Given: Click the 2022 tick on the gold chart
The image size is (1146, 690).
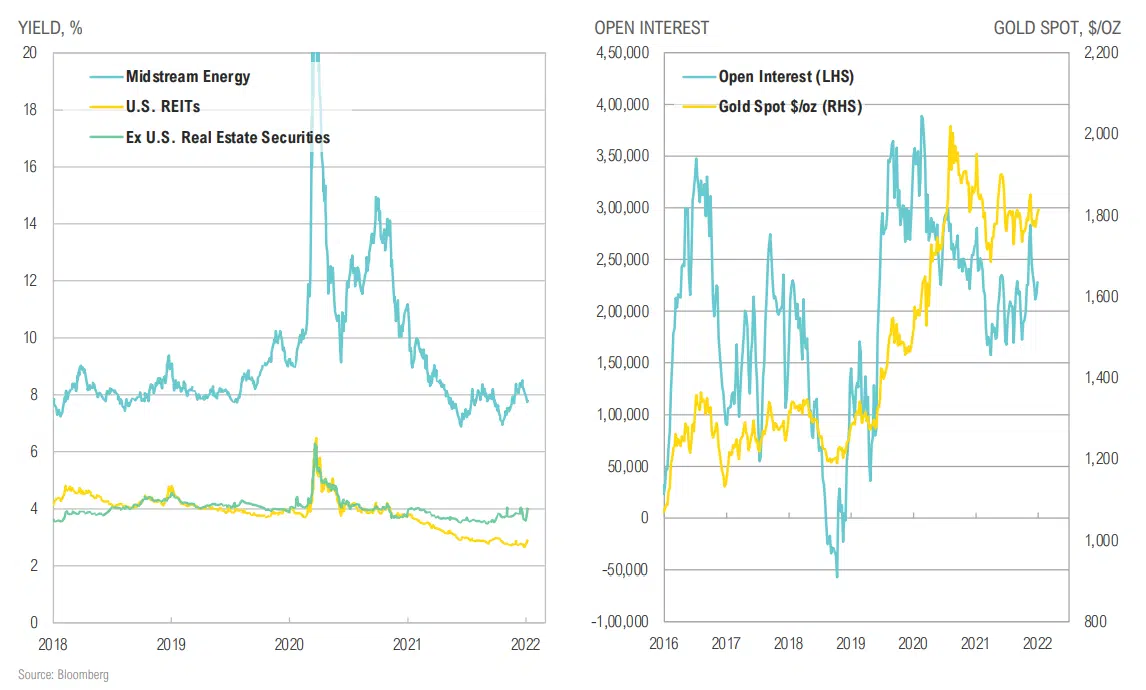Looking at the screenshot, I should (x=1038, y=644).
